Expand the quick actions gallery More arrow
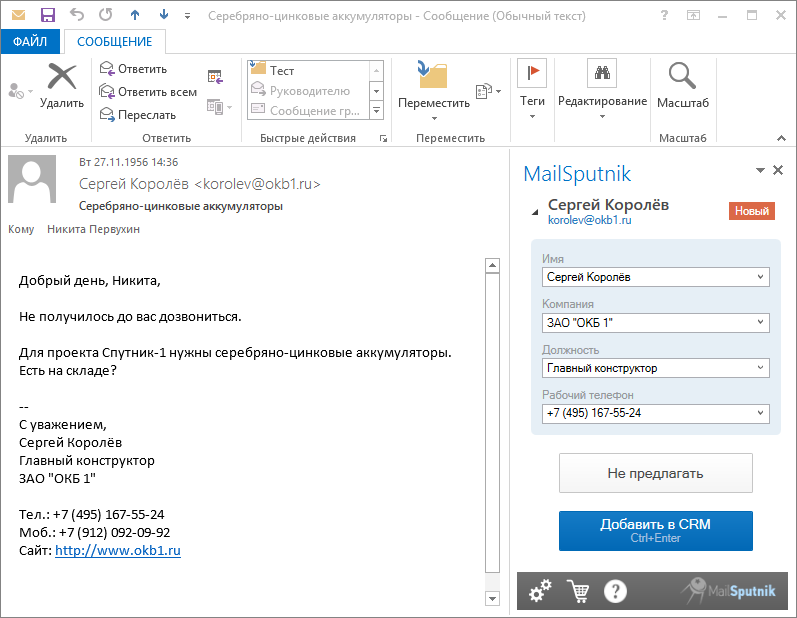797x618 pixels. [377, 110]
